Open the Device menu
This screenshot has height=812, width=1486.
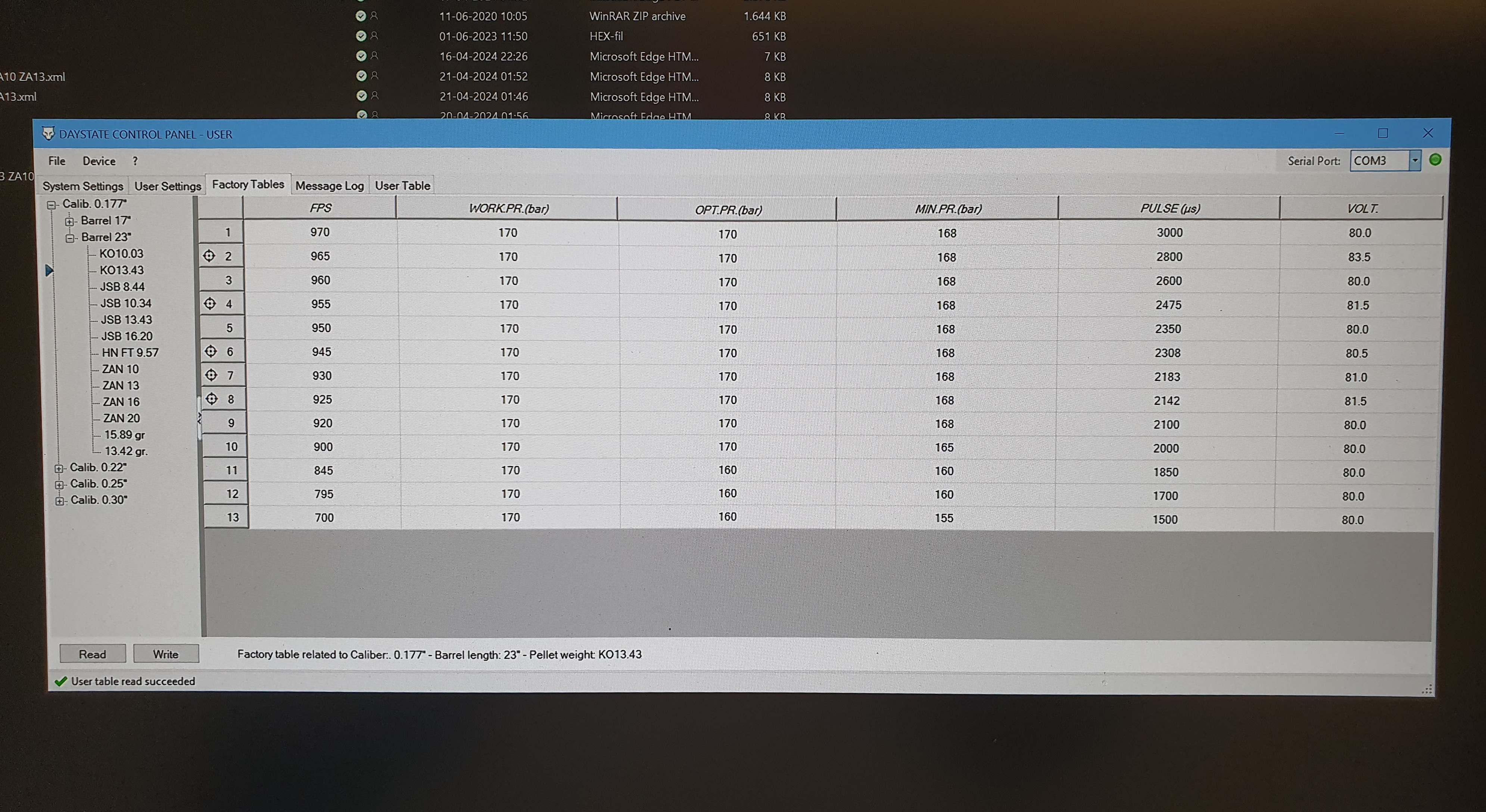99,161
